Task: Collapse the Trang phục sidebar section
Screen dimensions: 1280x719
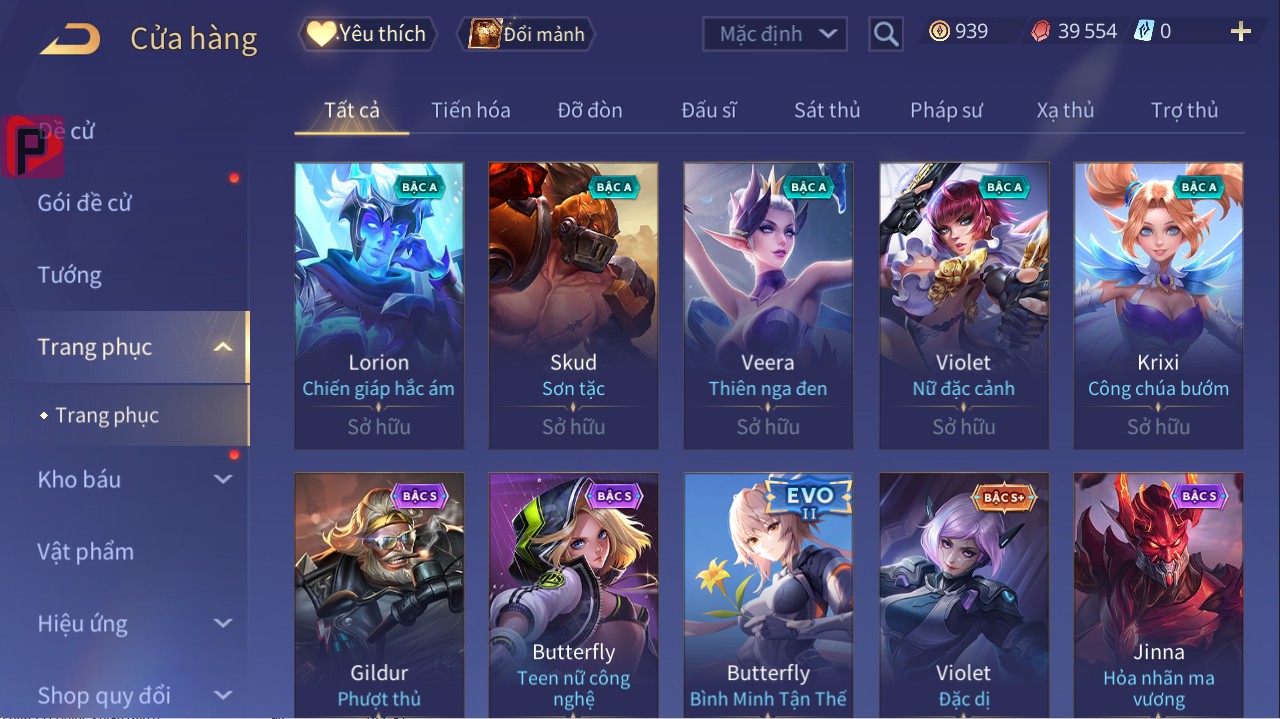Action: click(x=223, y=347)
